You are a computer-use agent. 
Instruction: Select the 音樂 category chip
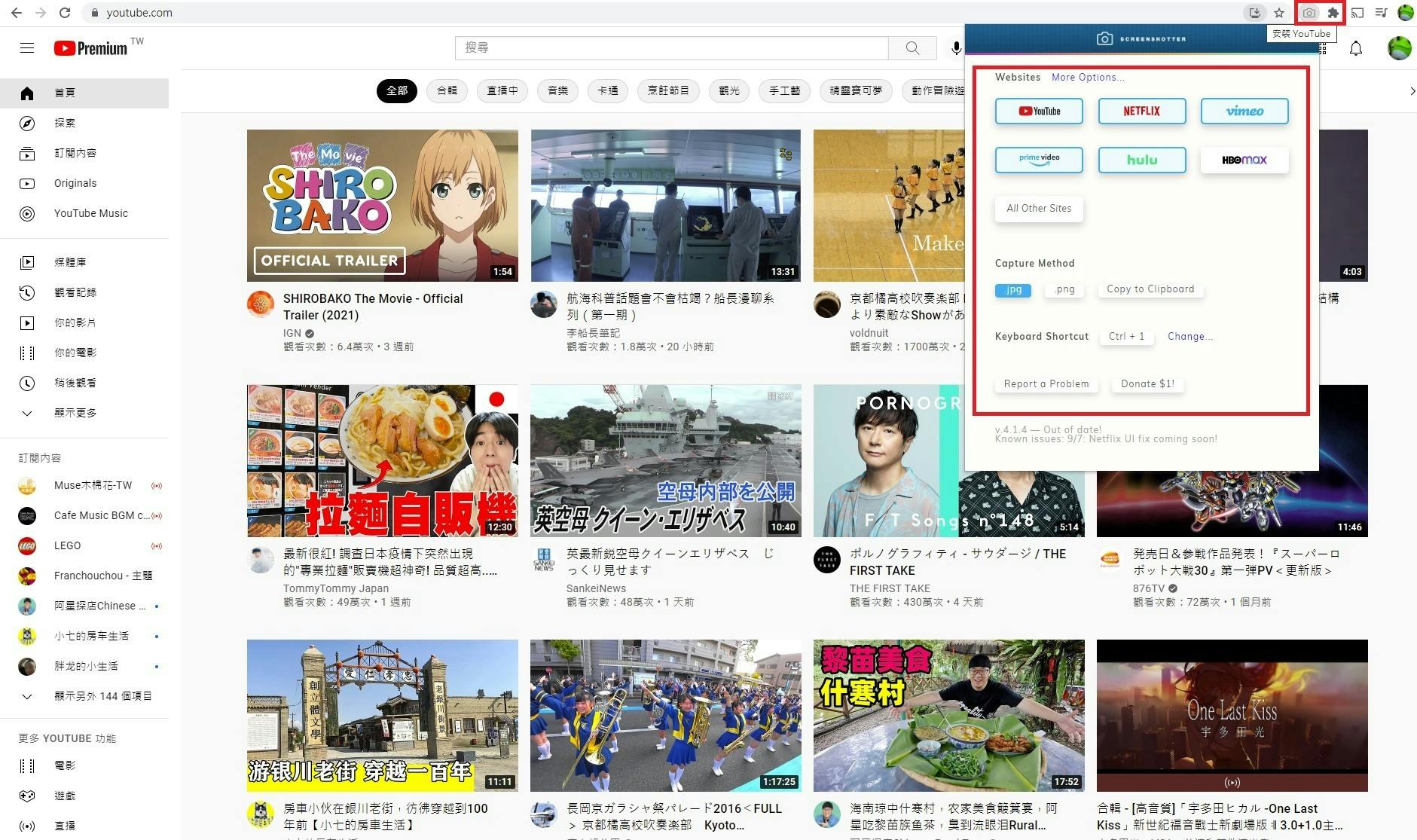point(557,91)
